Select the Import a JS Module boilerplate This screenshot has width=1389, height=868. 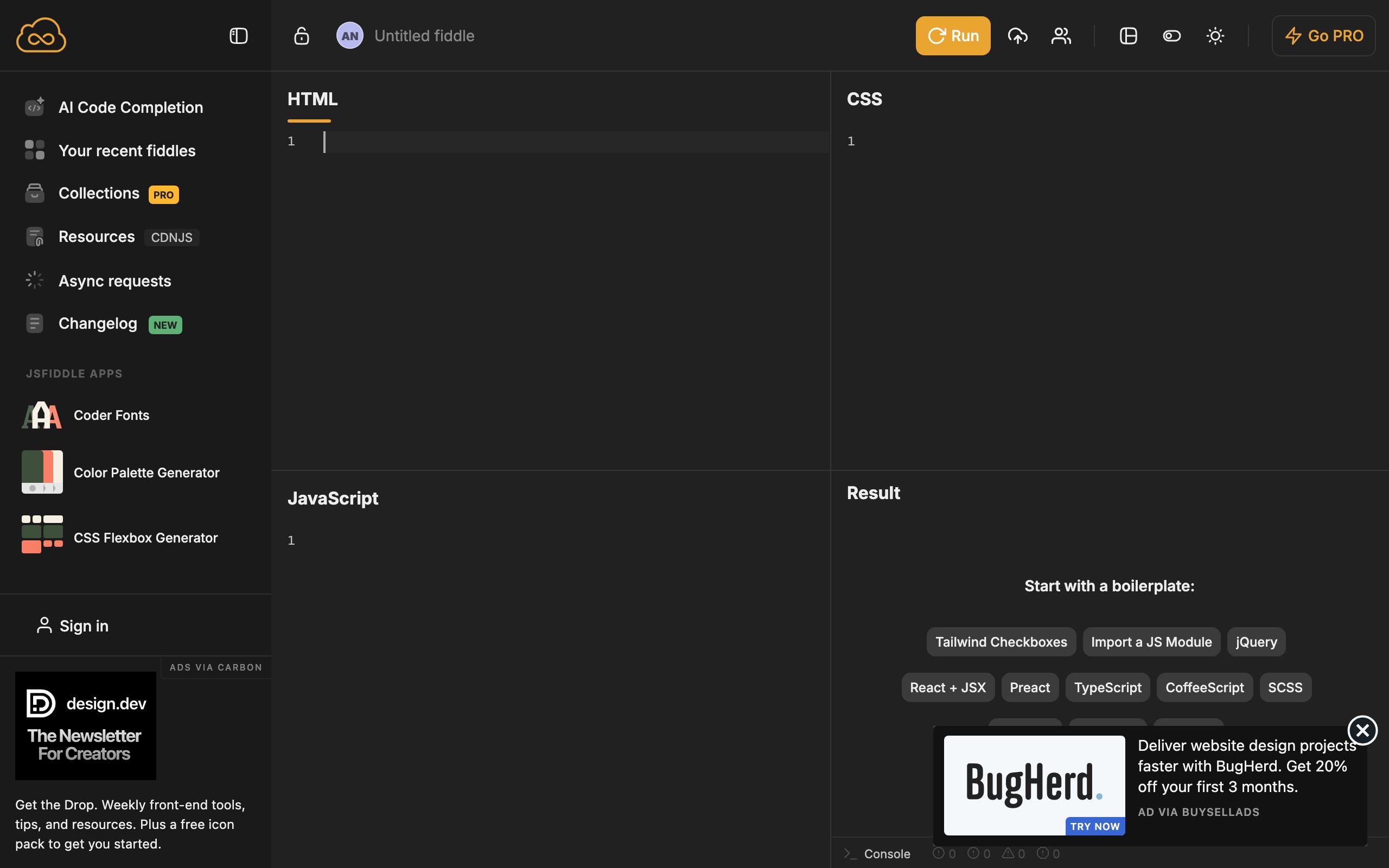pos(1151,642)
